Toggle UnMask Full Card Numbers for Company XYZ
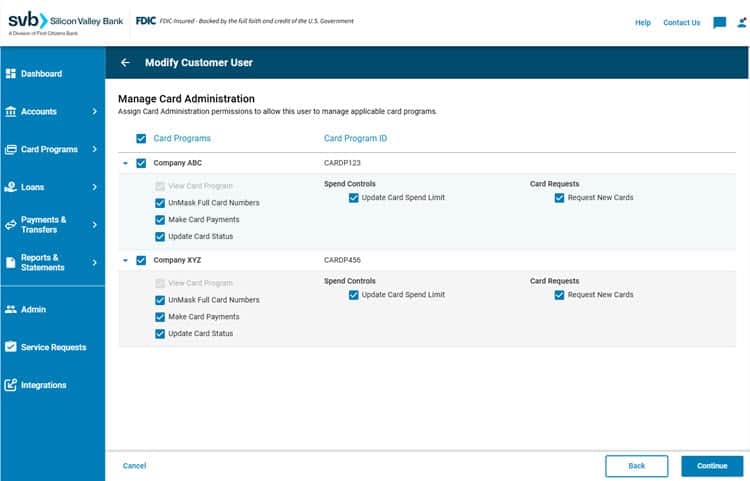 [x=160, y=300]
